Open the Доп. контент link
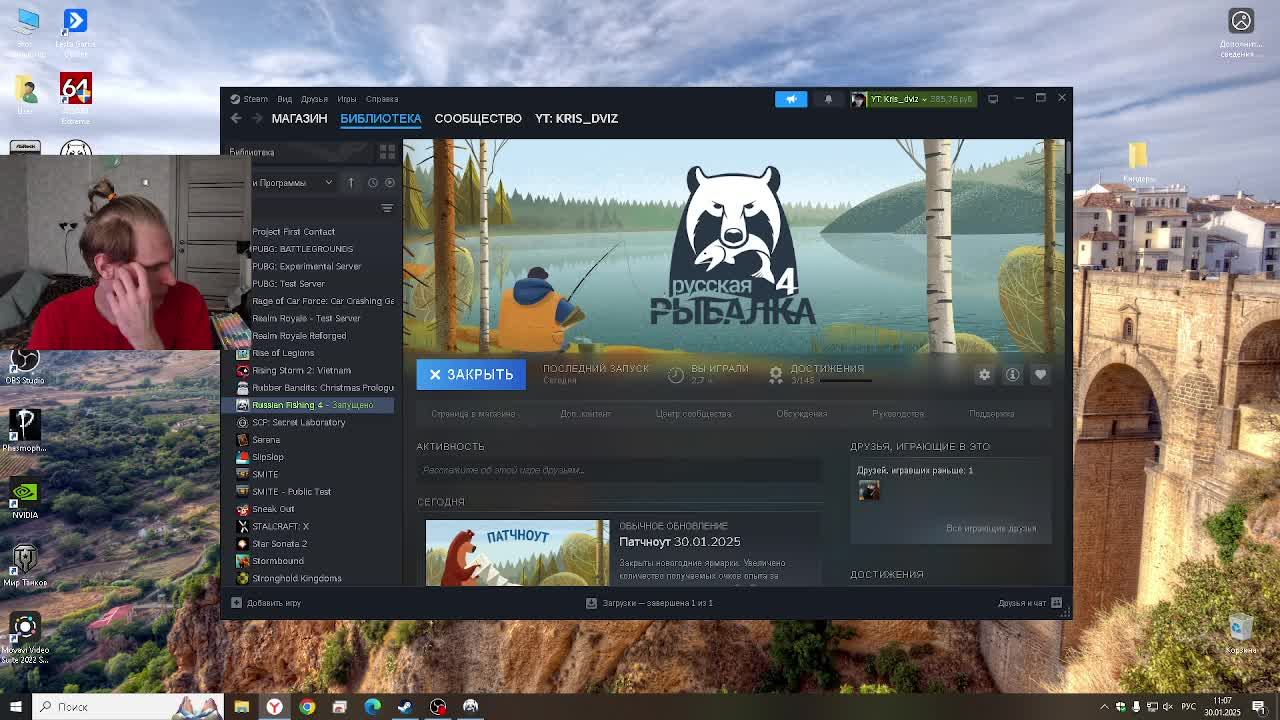The image size is (1280, 720). pyautogui.click(x=585, y=414)
